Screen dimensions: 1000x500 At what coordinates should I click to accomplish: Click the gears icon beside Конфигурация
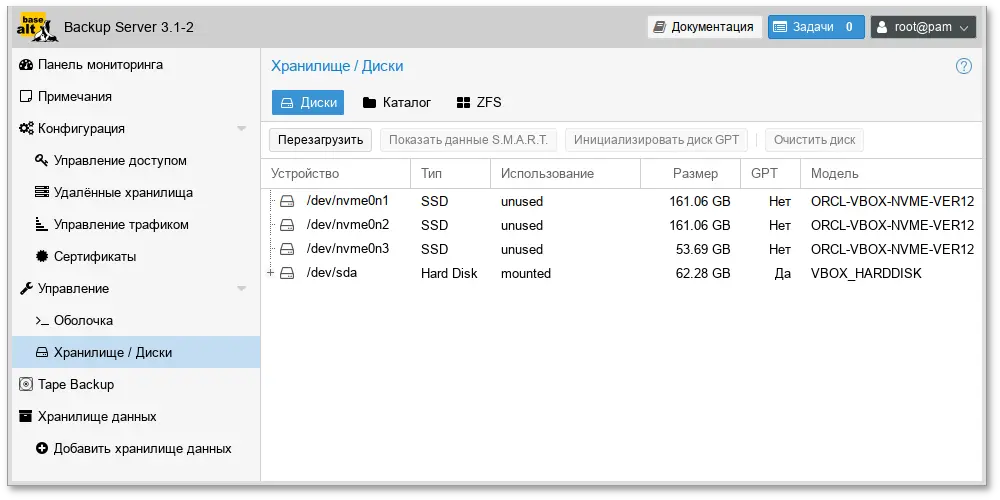click(x=26, y=129)
